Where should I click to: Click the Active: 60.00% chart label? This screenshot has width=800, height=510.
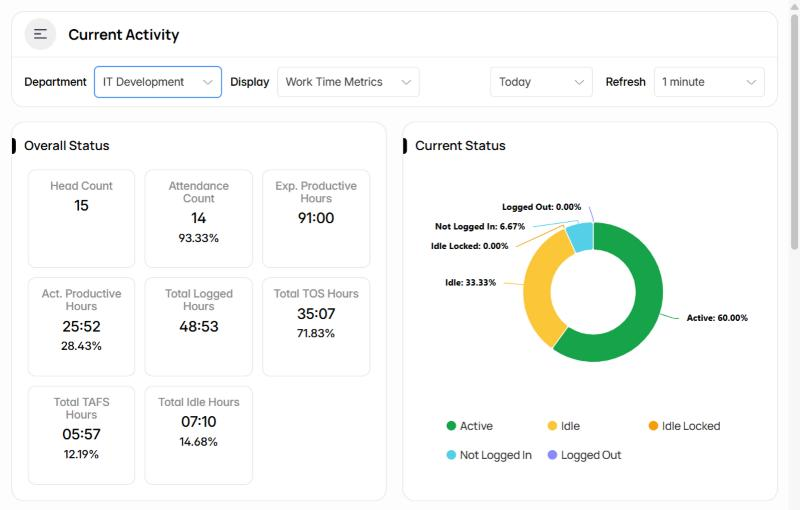[717, 318]
